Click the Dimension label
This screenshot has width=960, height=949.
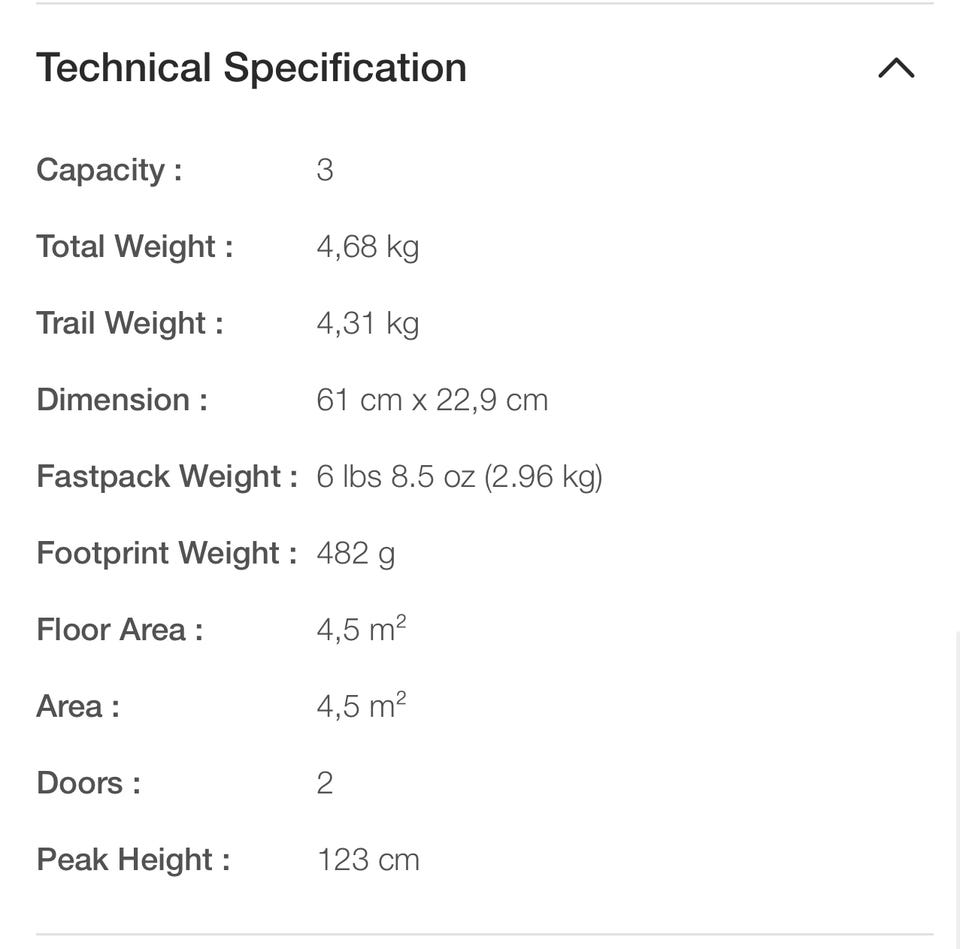(x=122, y=400)
